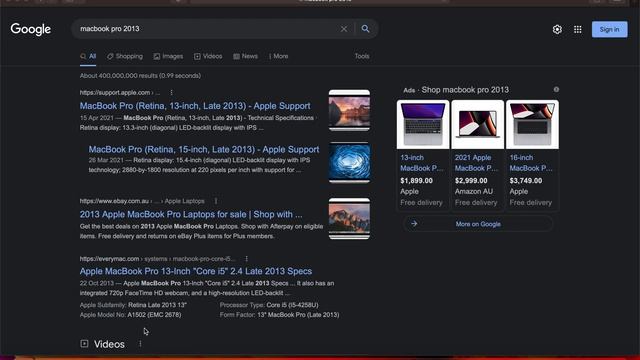Viewport: 640px width, 360px height.
Task: Open MacBook Pro Retina 15-inch Apple Support link
Action: (x=204, y=149)
